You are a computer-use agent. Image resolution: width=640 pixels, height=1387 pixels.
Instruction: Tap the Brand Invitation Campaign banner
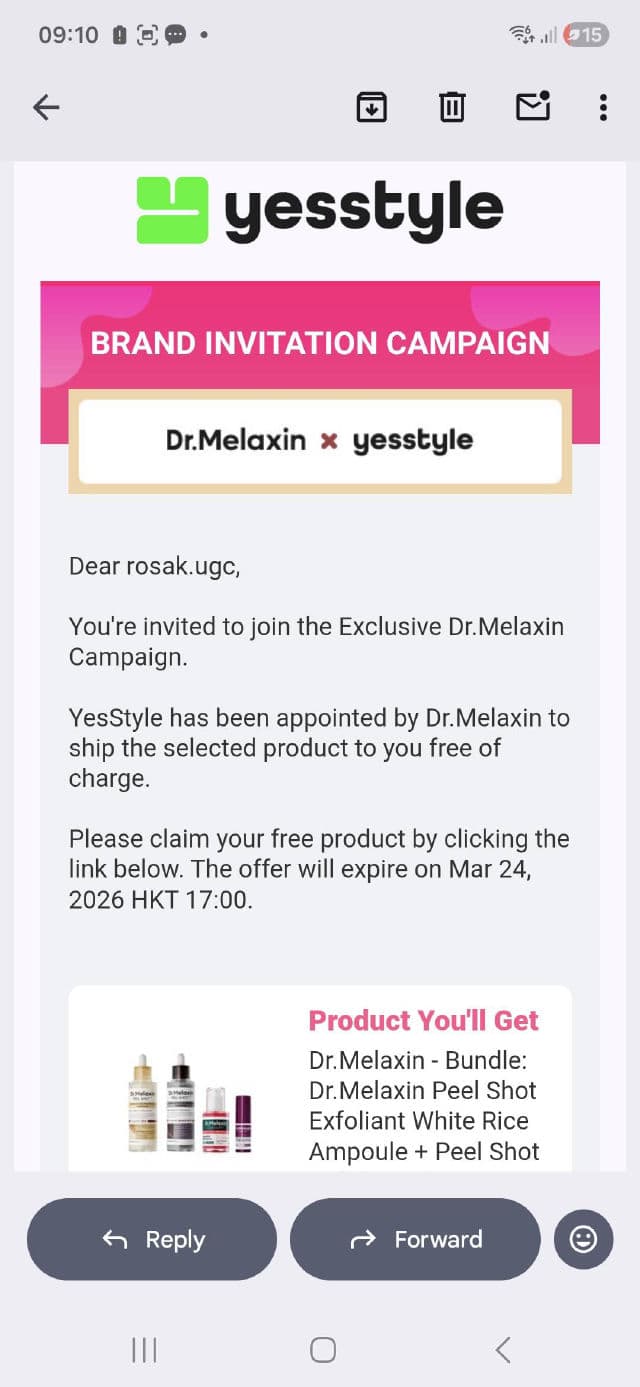tap(320, 343)
